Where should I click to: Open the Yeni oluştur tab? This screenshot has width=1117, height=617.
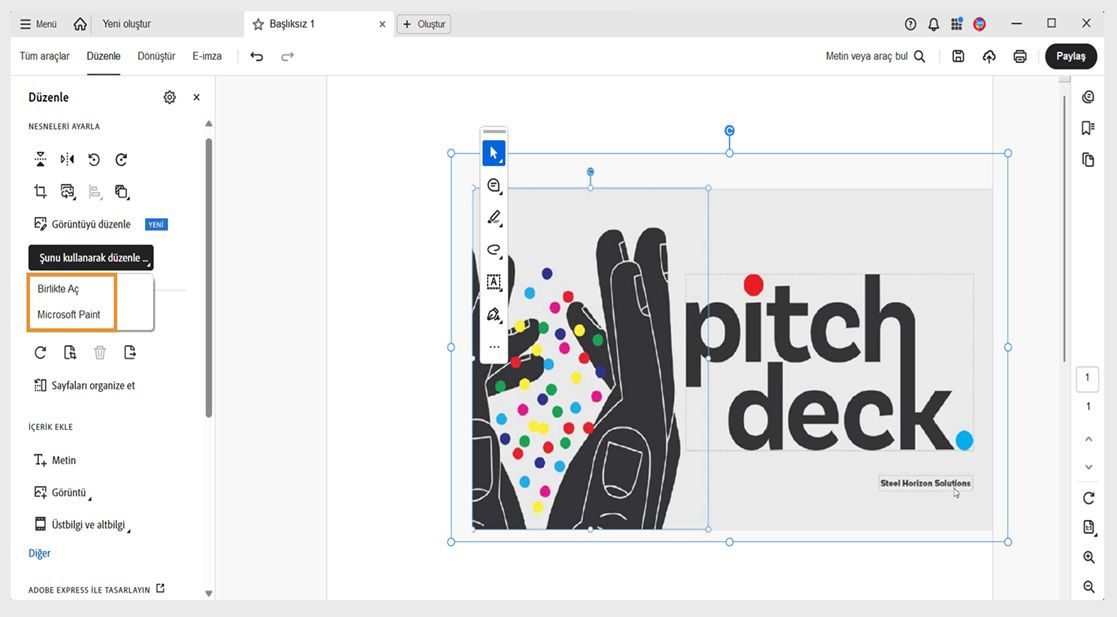127,24
